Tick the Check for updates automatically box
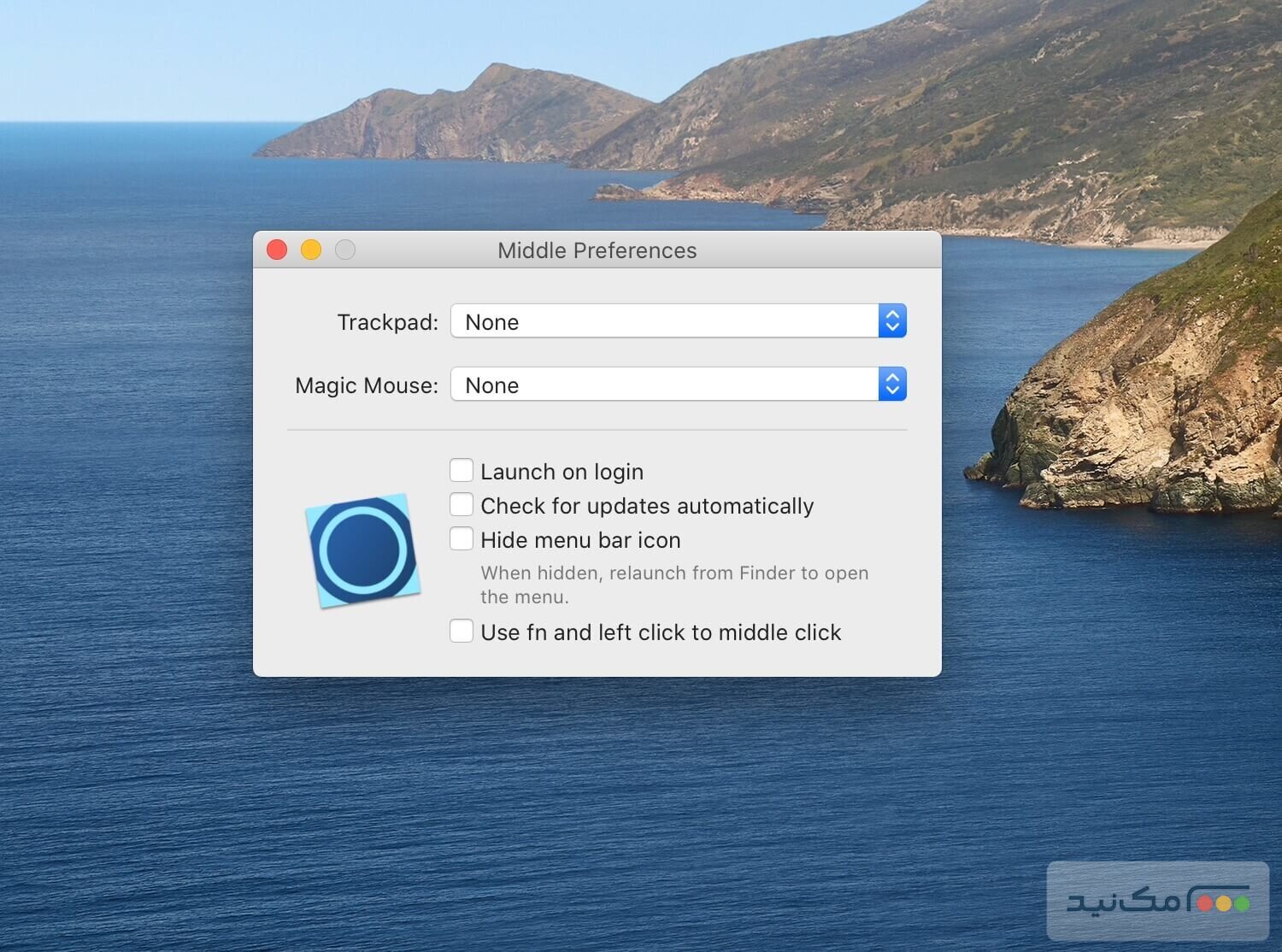The height and width of the screenshot is (952, 1282). coord(462,505)
